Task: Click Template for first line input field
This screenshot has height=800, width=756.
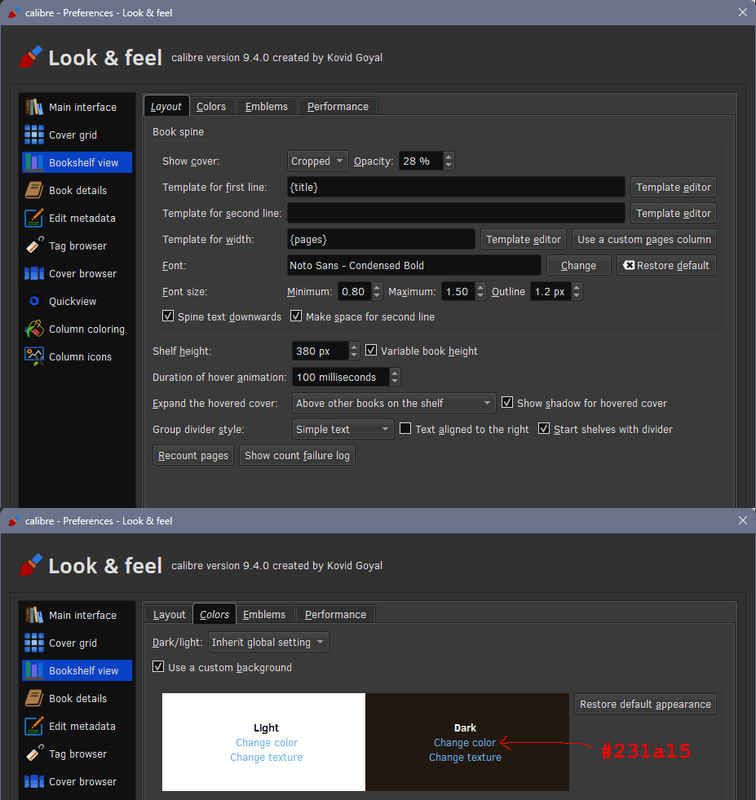Action: (x=456, y=187)
